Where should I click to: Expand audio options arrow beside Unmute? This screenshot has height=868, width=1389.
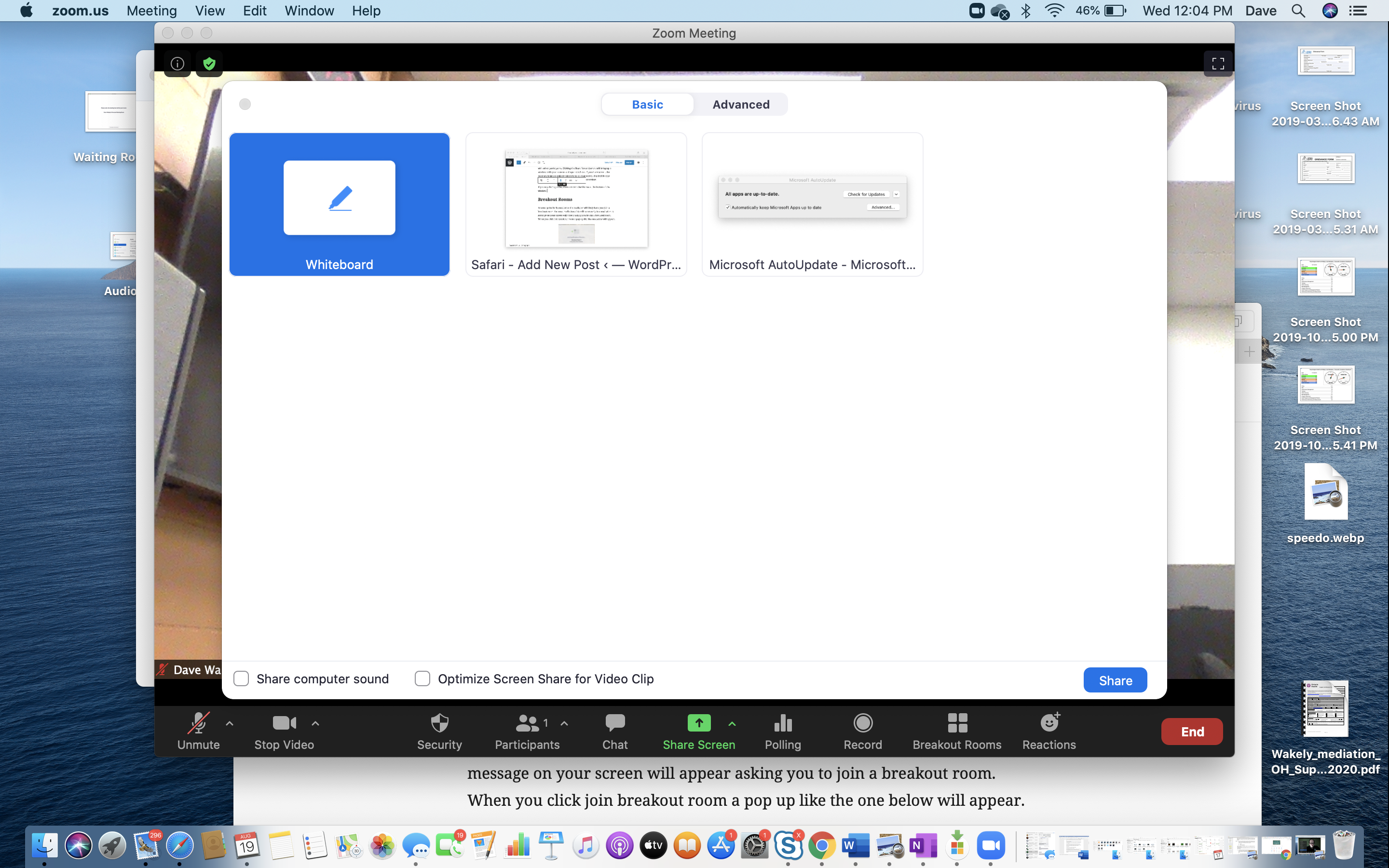click(230, 723)
